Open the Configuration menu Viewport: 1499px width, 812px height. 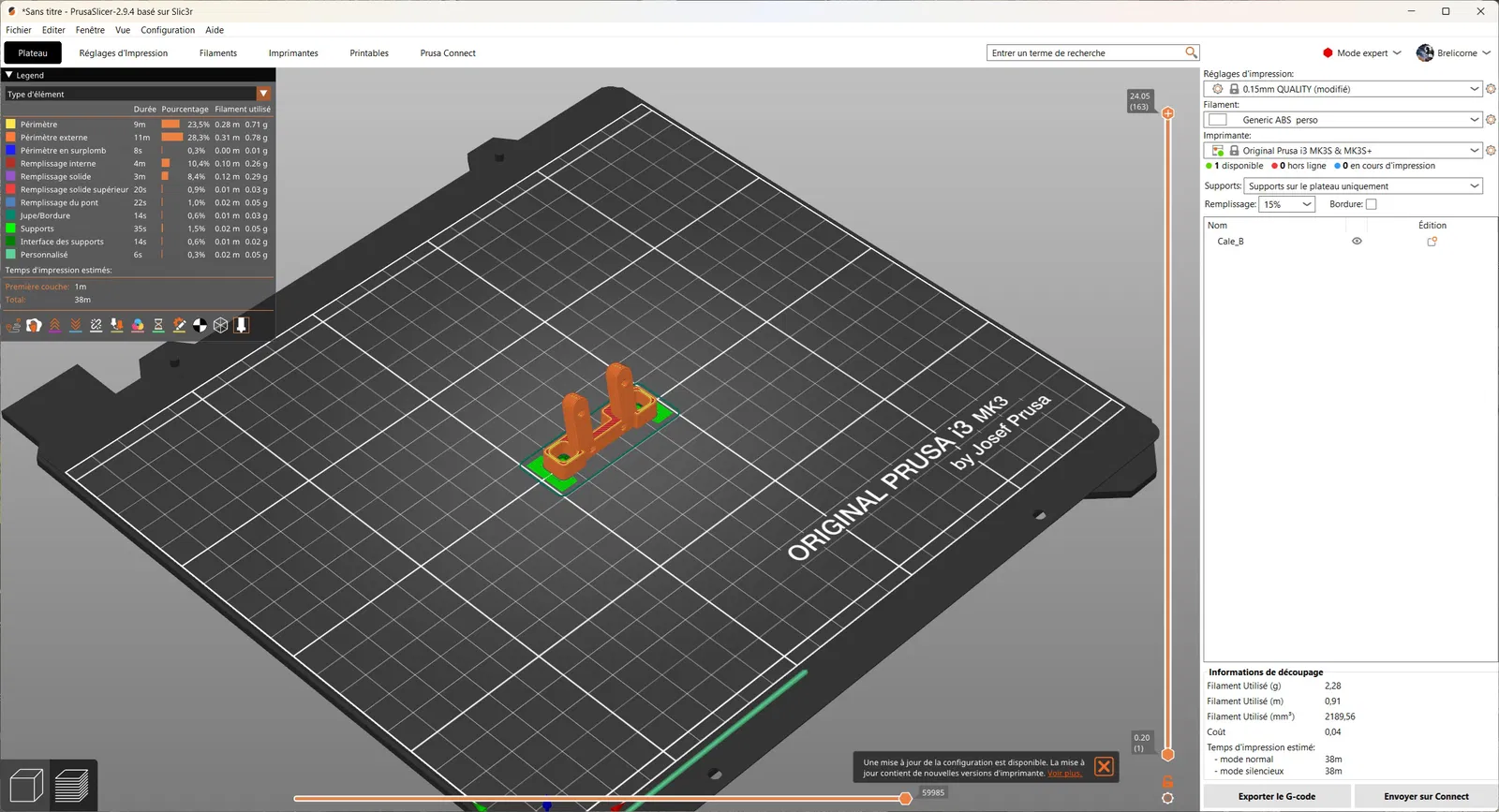tap(168, 30)
